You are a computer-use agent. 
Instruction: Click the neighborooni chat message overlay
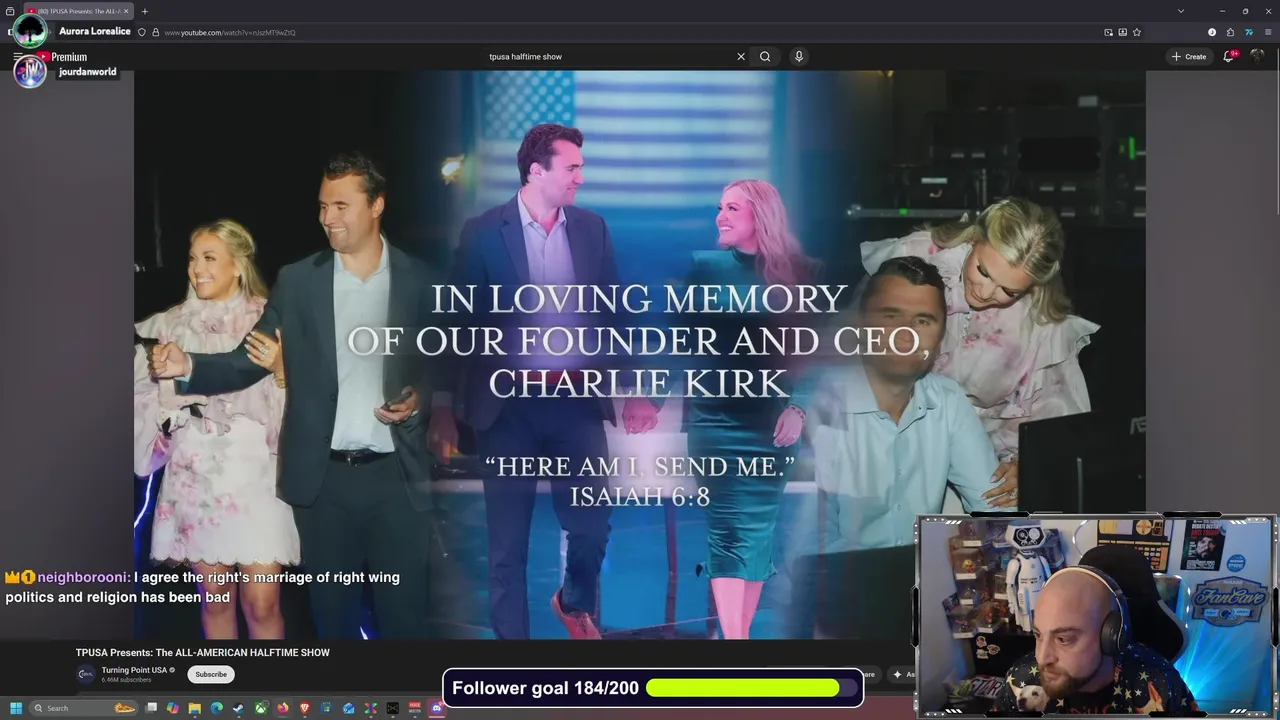[202, 587]
